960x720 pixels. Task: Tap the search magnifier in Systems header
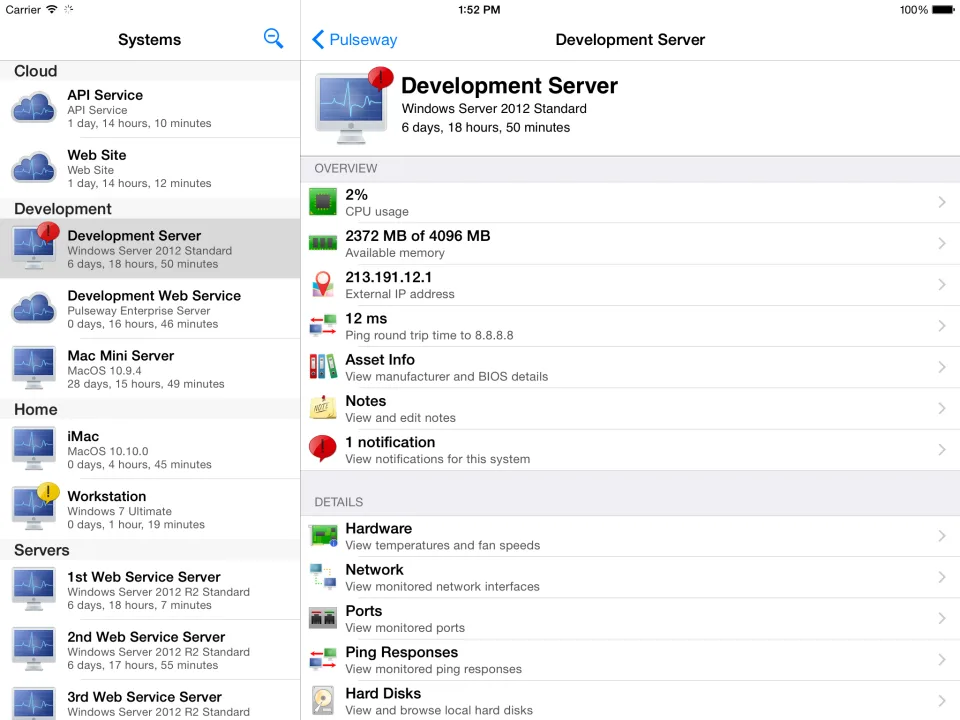click(x=273, y=39)
